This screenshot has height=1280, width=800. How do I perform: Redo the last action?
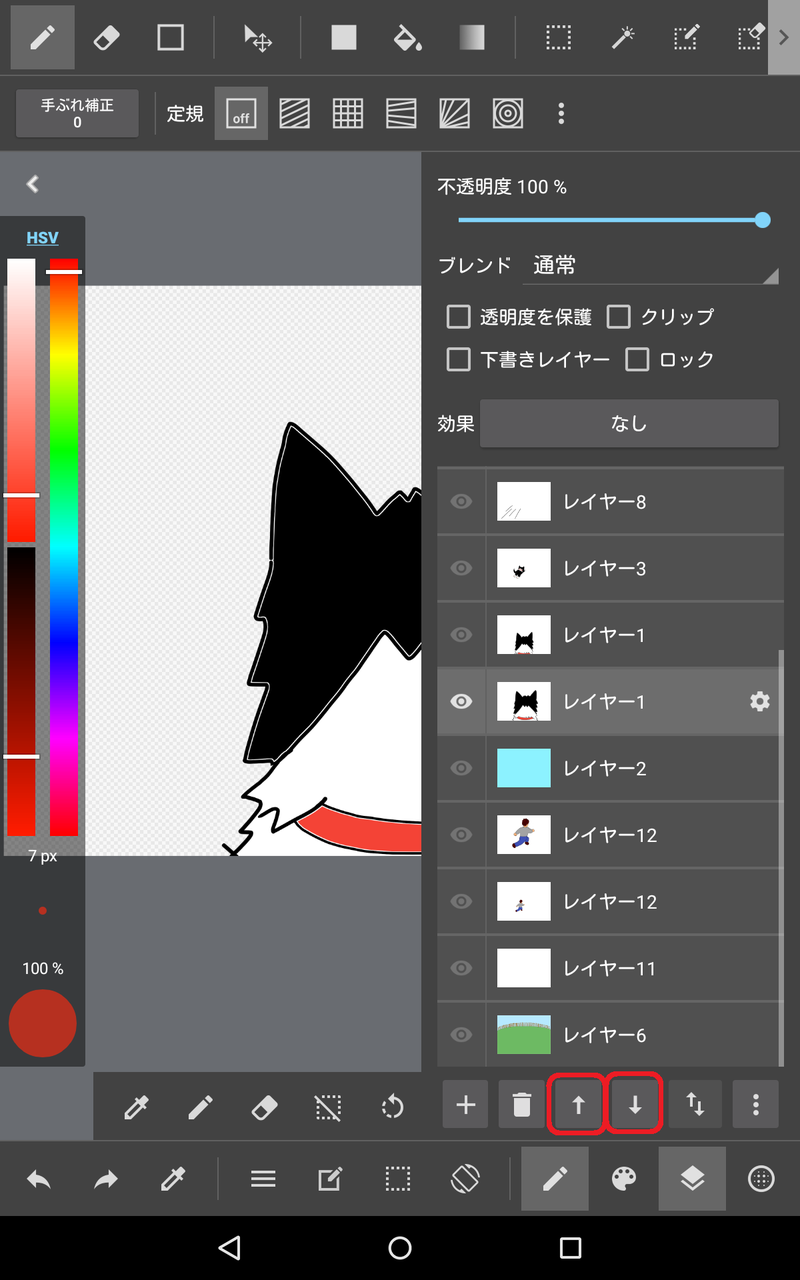click(x=105, y=1180)
